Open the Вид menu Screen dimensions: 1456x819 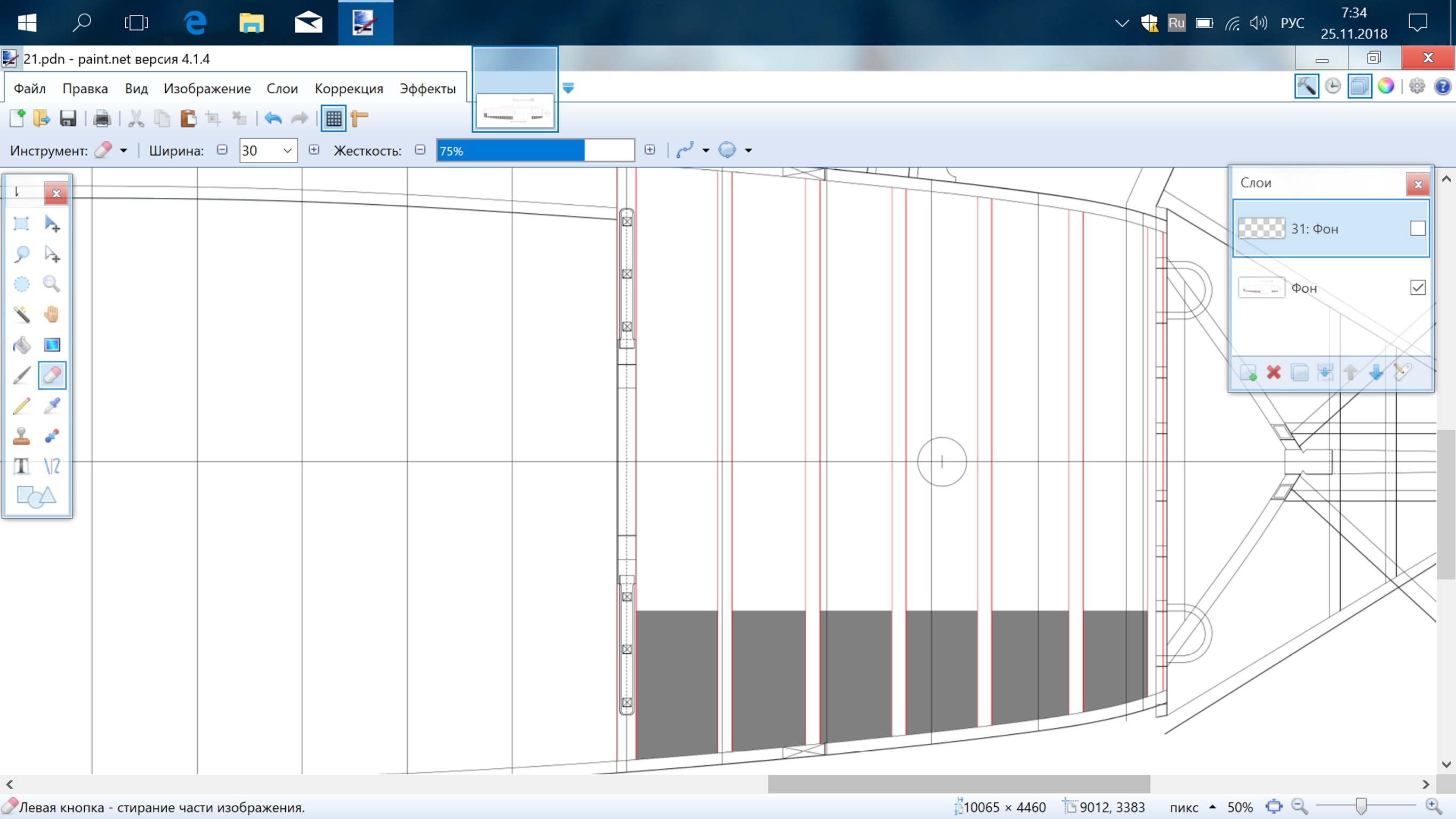pyautogui.click(x=136, y=89)
